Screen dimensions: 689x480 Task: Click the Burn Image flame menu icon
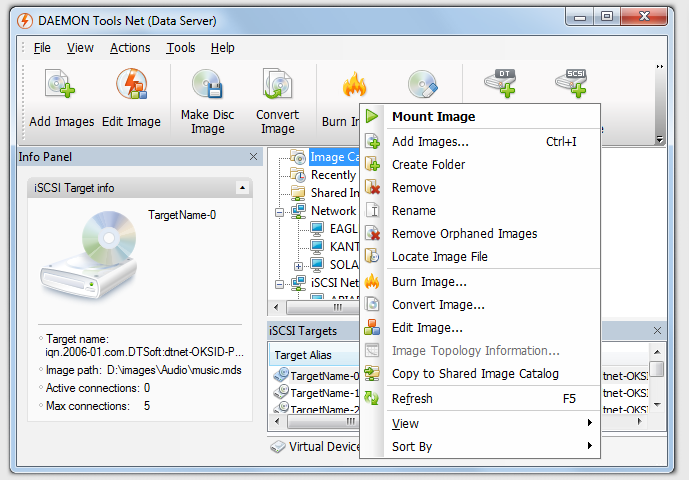pyautogui.click(x=372, y=281)
